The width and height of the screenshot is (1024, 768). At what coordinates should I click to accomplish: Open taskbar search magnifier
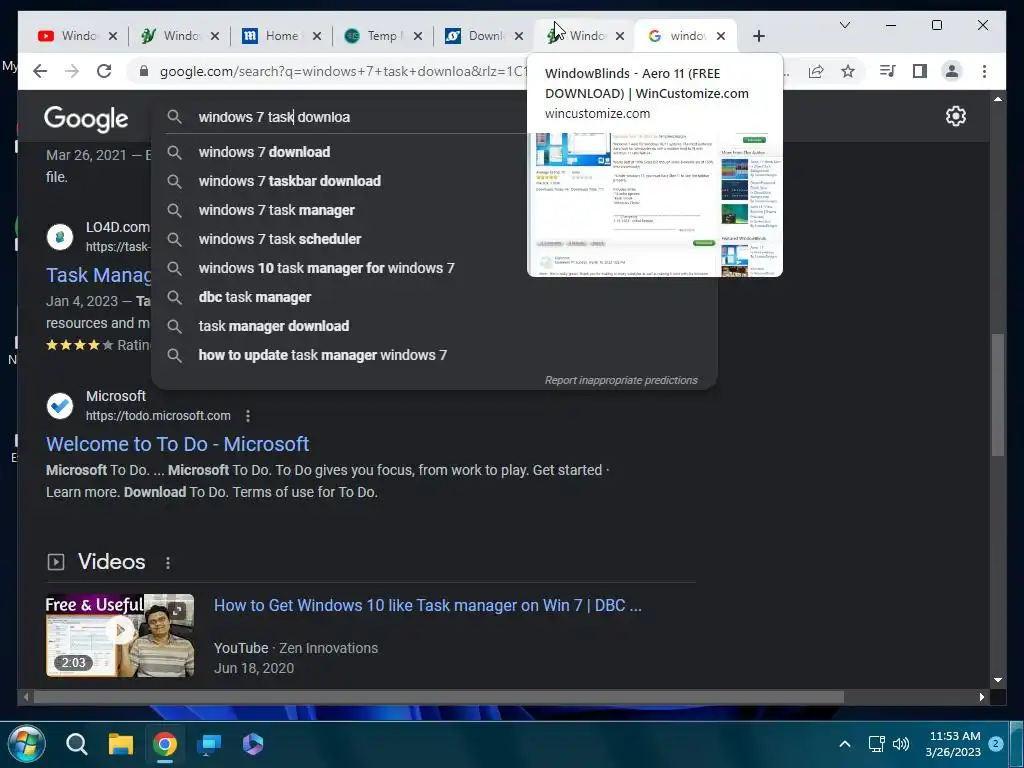[77, 744]
